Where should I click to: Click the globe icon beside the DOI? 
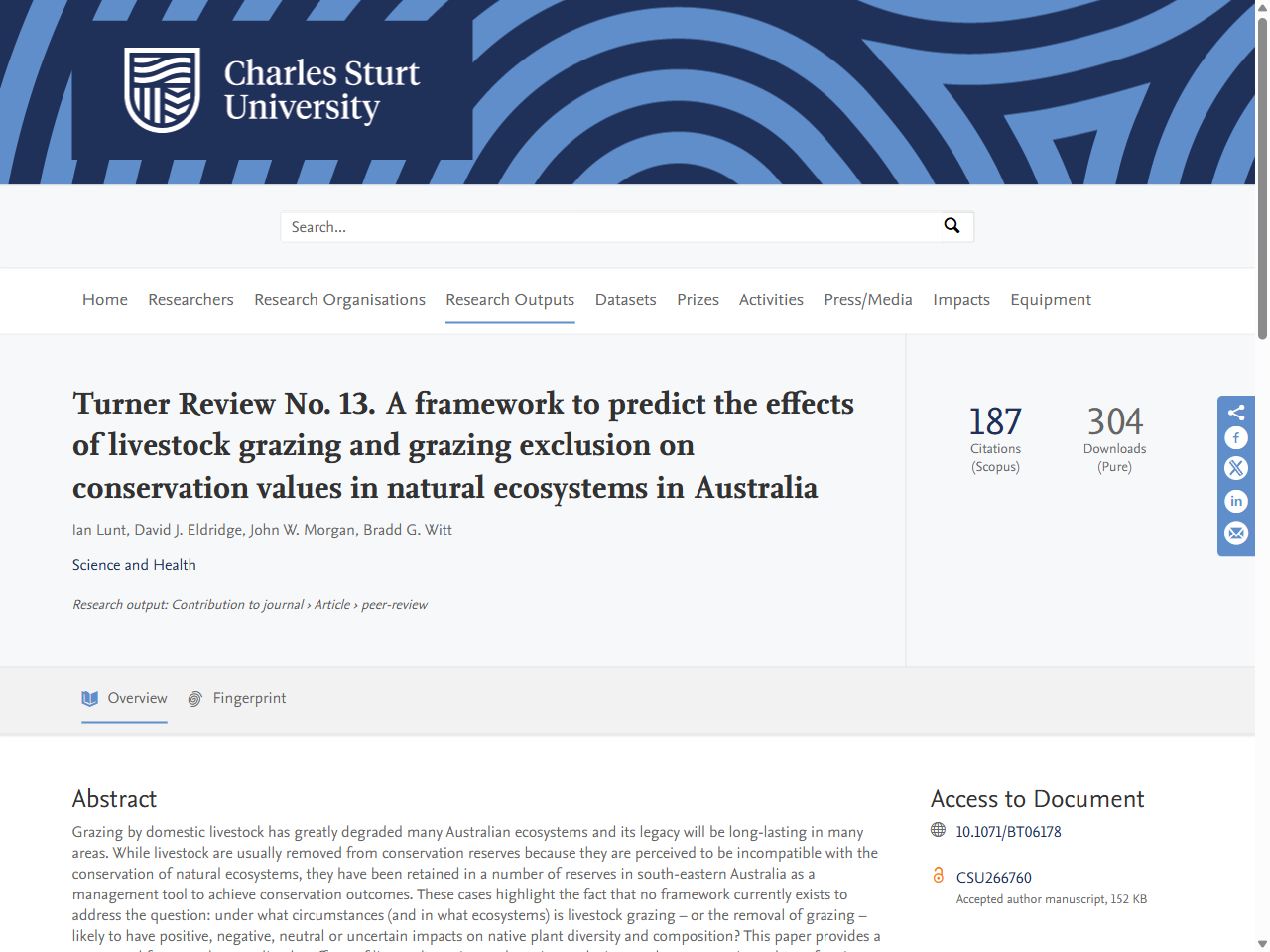[x=938, y=830]
